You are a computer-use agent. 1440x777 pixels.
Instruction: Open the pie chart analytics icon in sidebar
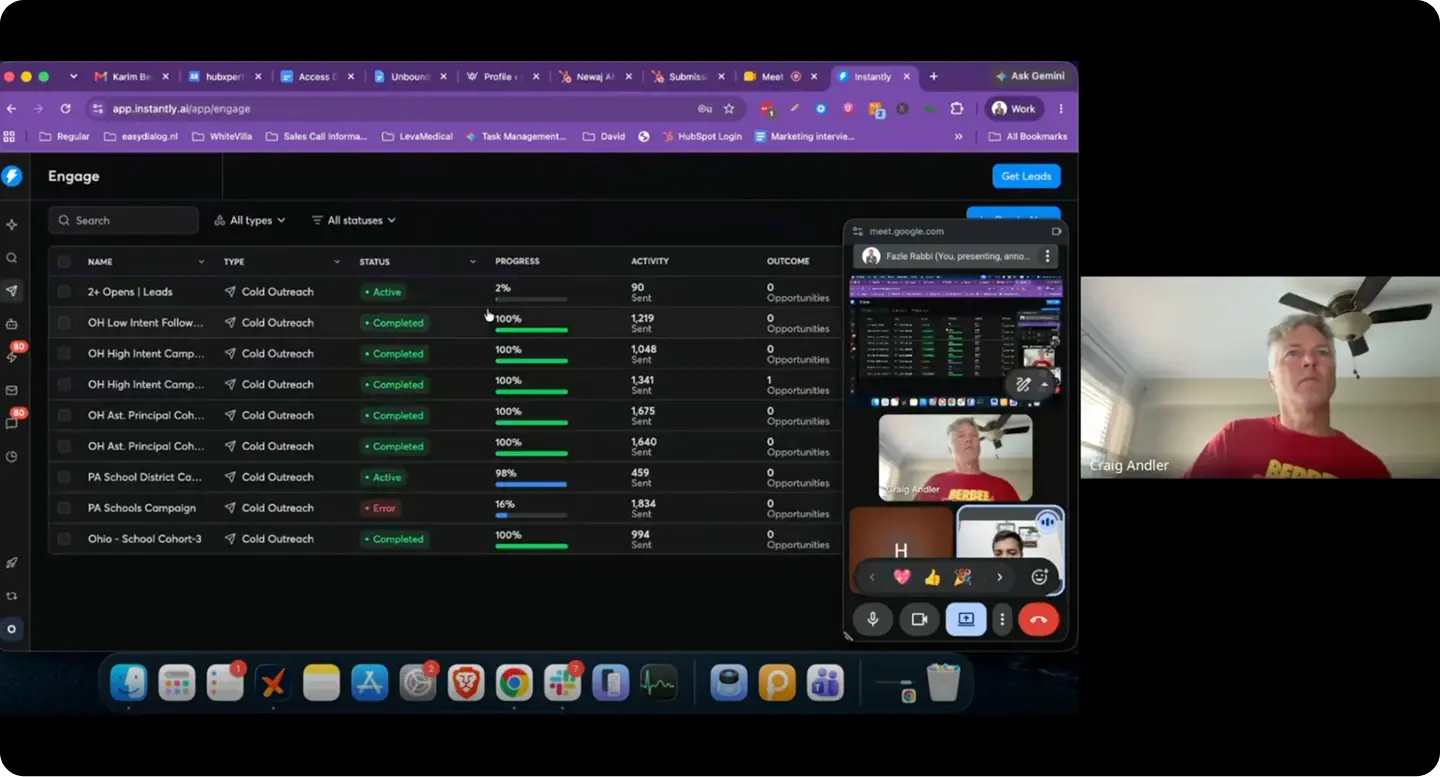(x=12, y=456)
